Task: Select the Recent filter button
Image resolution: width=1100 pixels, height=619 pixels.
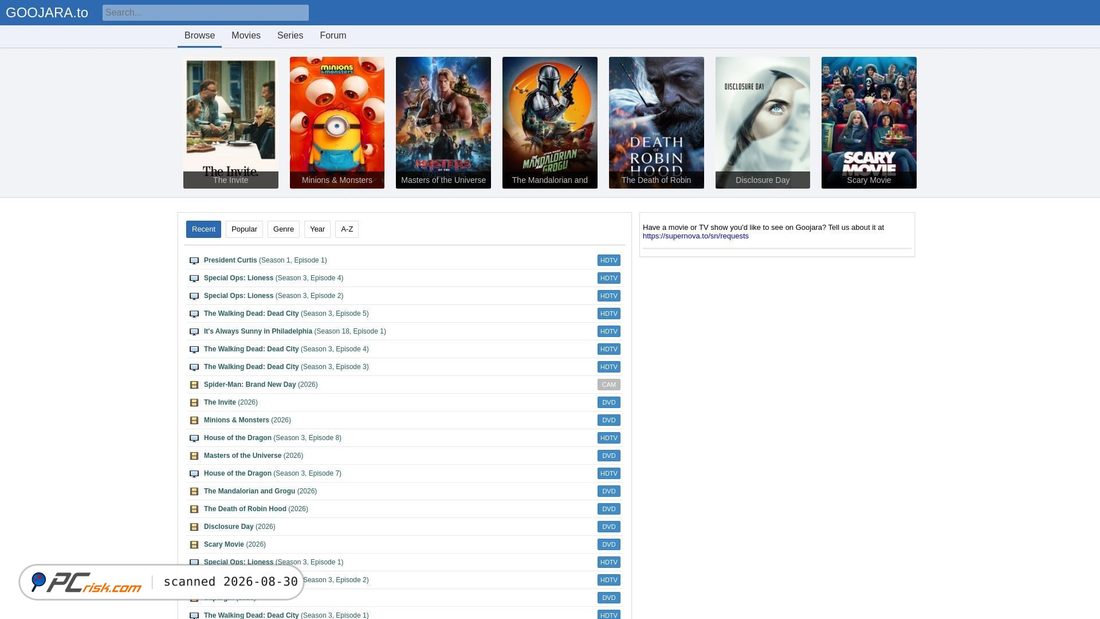Action: [203, 229]
